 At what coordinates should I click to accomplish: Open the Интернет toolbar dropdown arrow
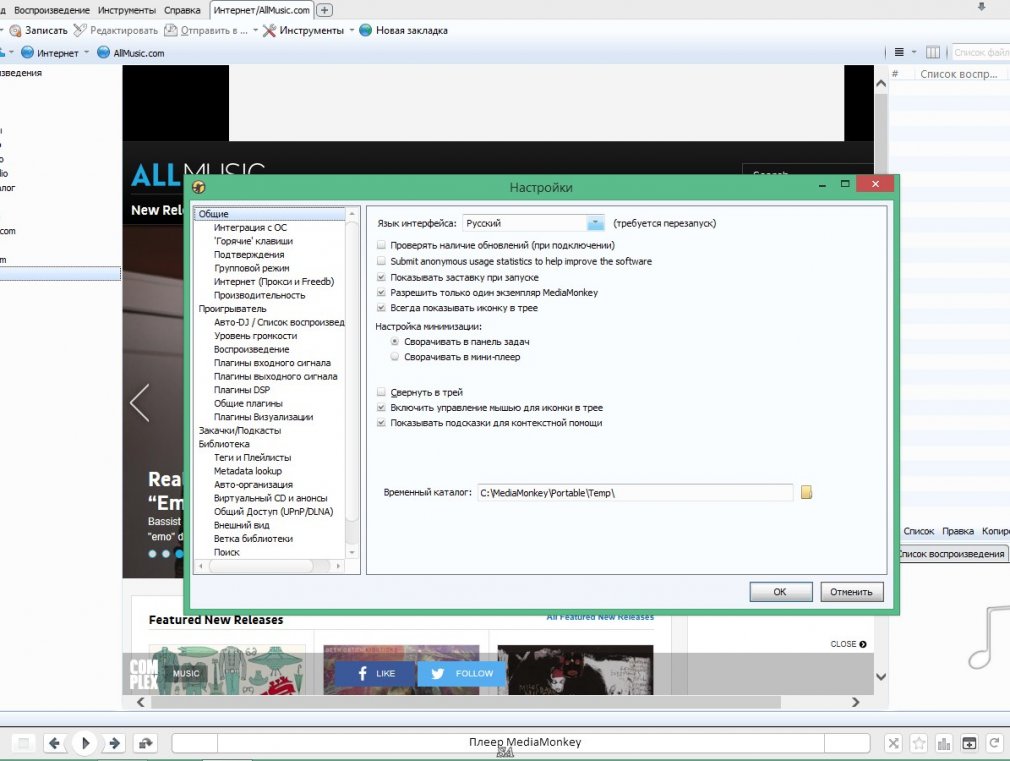[x=86, y=52]
